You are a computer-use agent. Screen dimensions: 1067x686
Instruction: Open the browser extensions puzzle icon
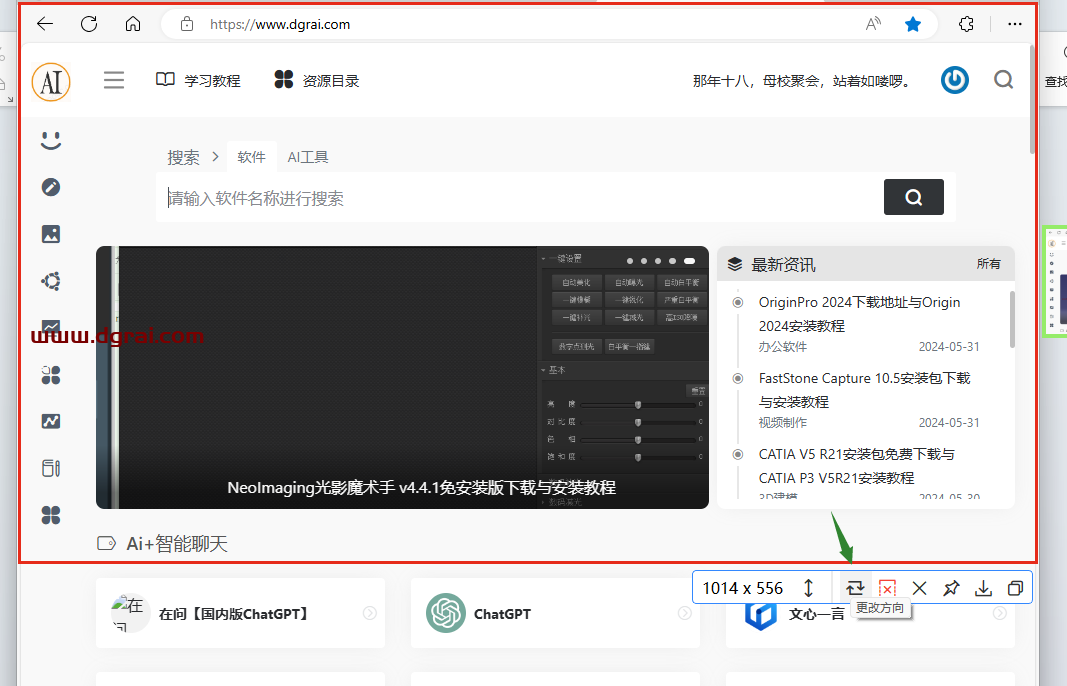(966, 24)
